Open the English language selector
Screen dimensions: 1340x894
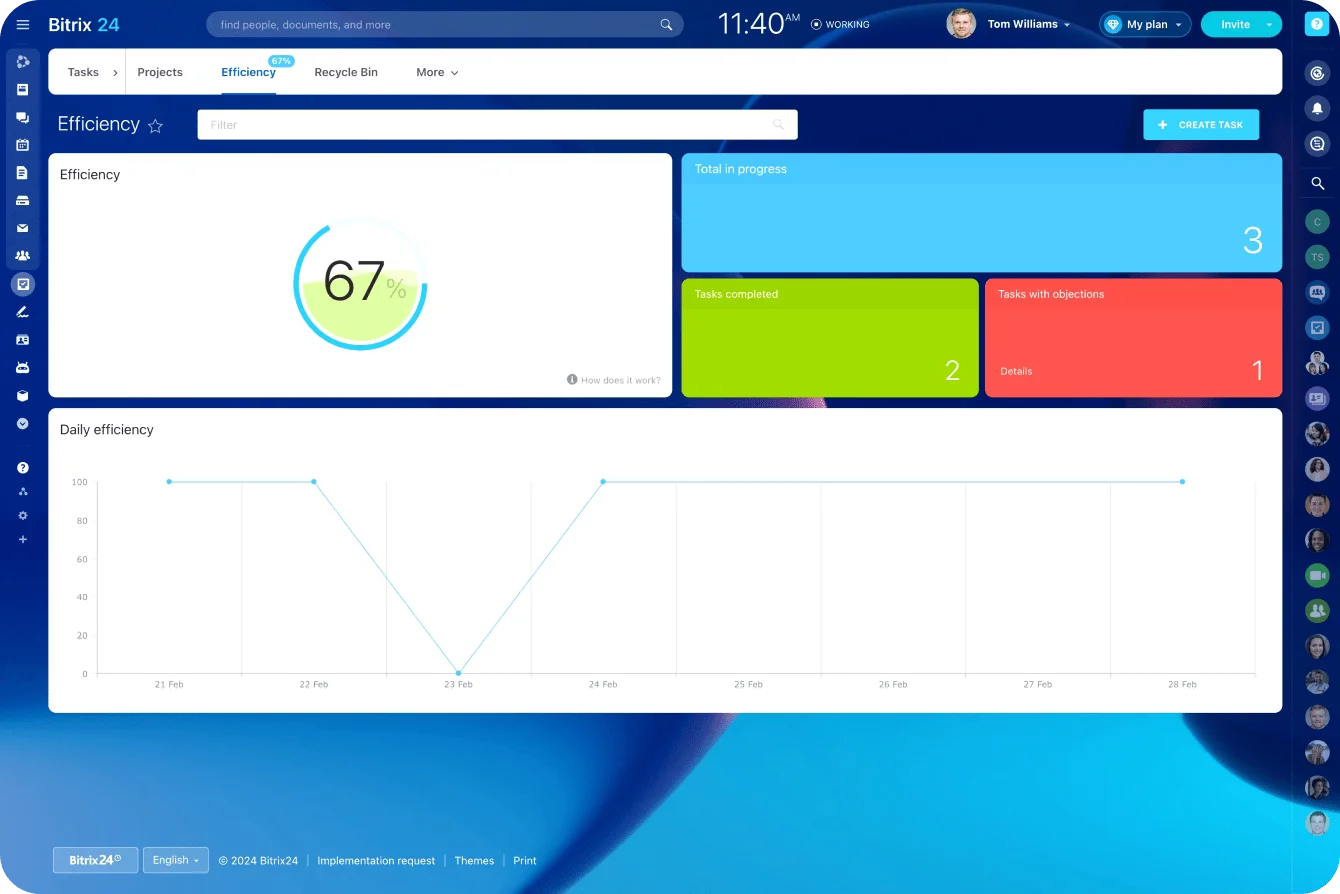[176, 860]
